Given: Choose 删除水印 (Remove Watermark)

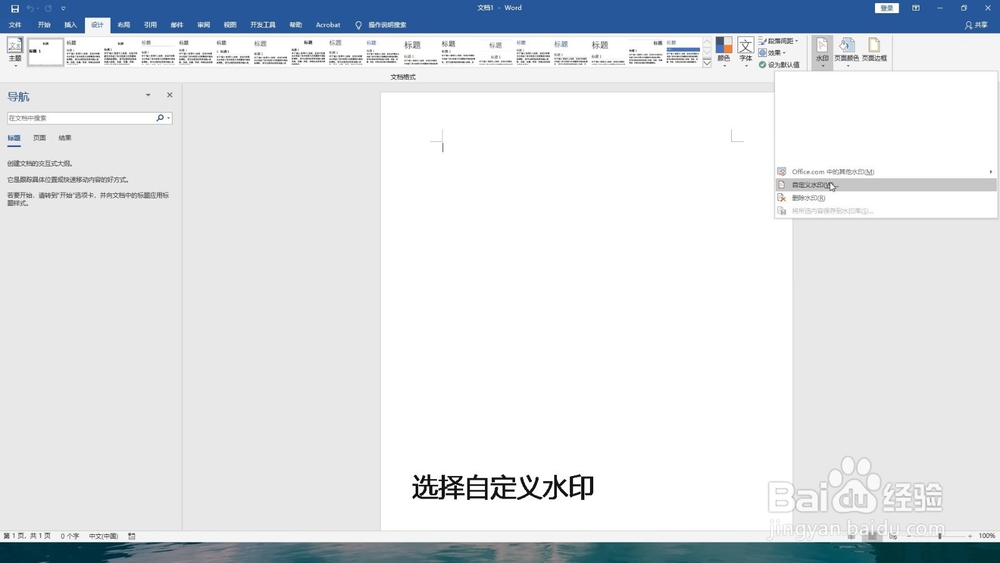Looking at the screenshot, I should pos(886,198).
